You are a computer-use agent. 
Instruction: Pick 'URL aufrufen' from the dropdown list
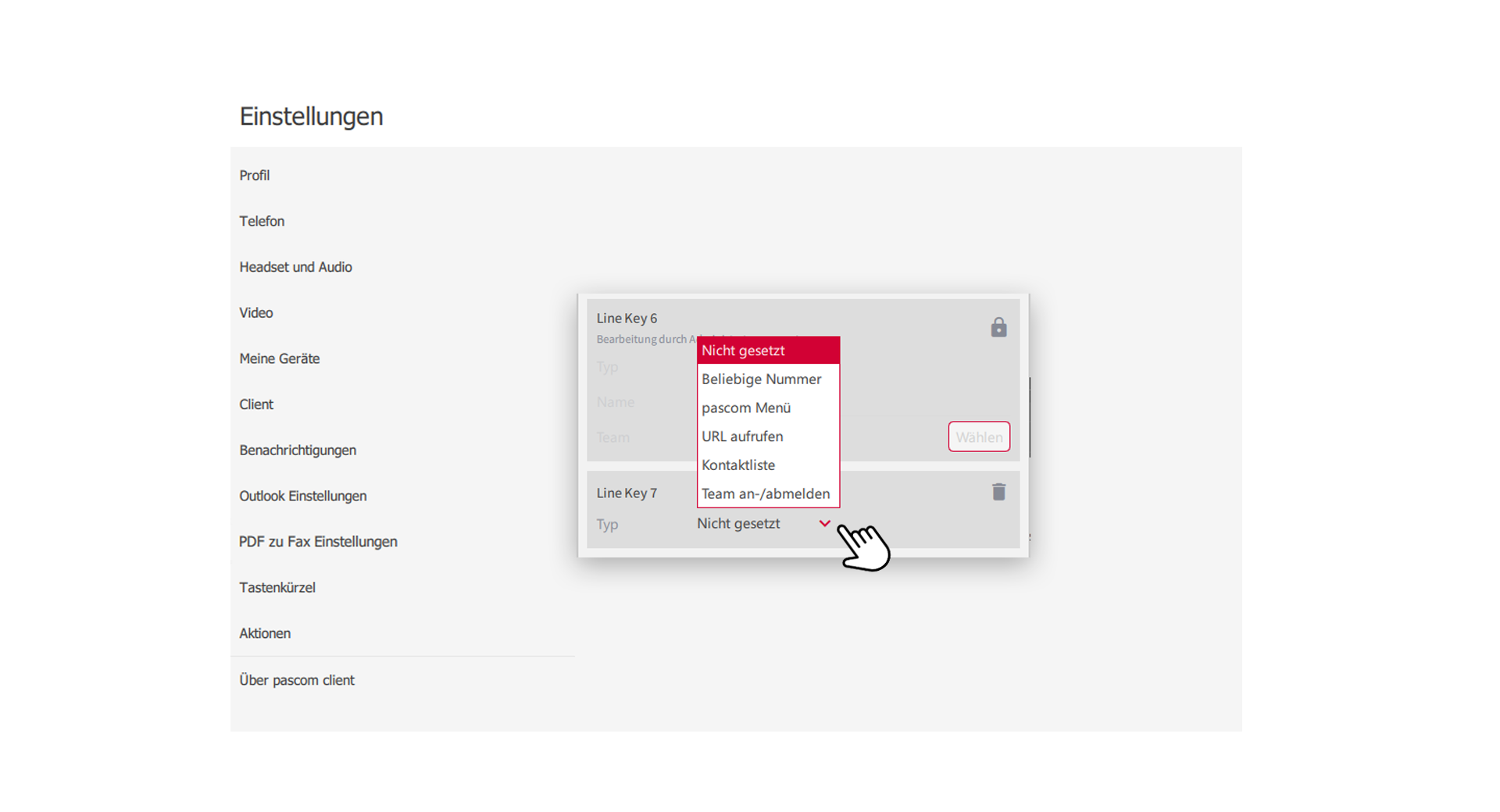tap(768, 436)
